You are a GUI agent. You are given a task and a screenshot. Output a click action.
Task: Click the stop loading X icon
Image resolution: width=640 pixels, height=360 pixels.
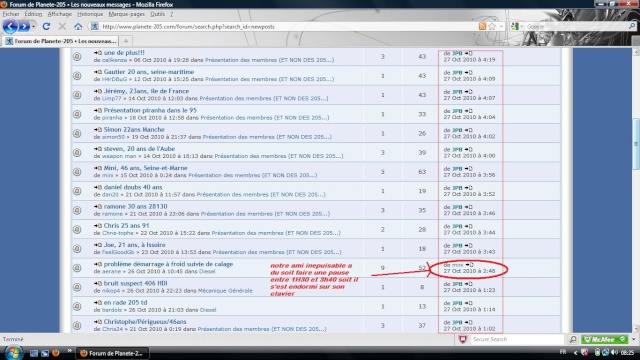point(62,27)
